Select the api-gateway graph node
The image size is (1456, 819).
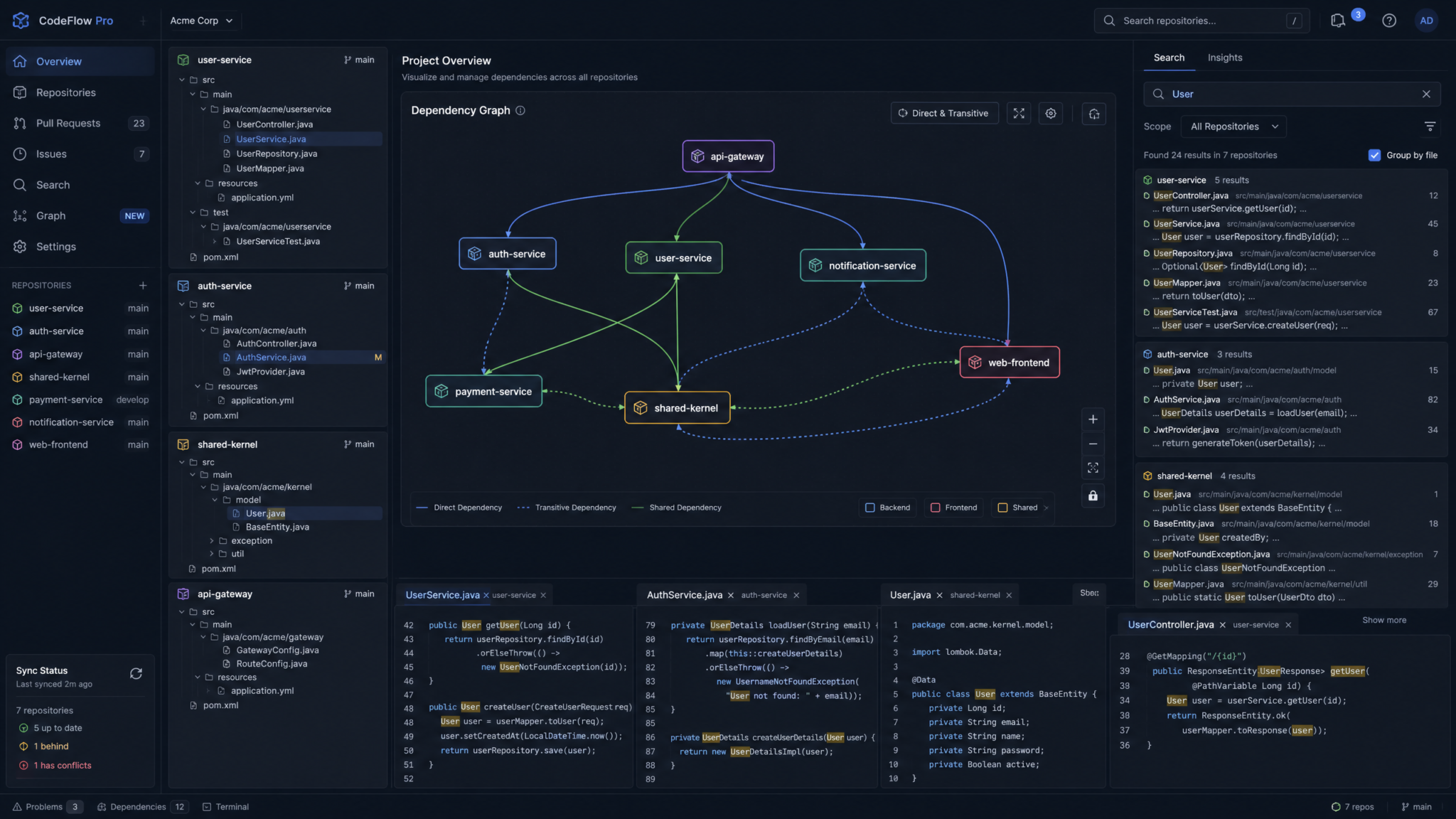728,156
